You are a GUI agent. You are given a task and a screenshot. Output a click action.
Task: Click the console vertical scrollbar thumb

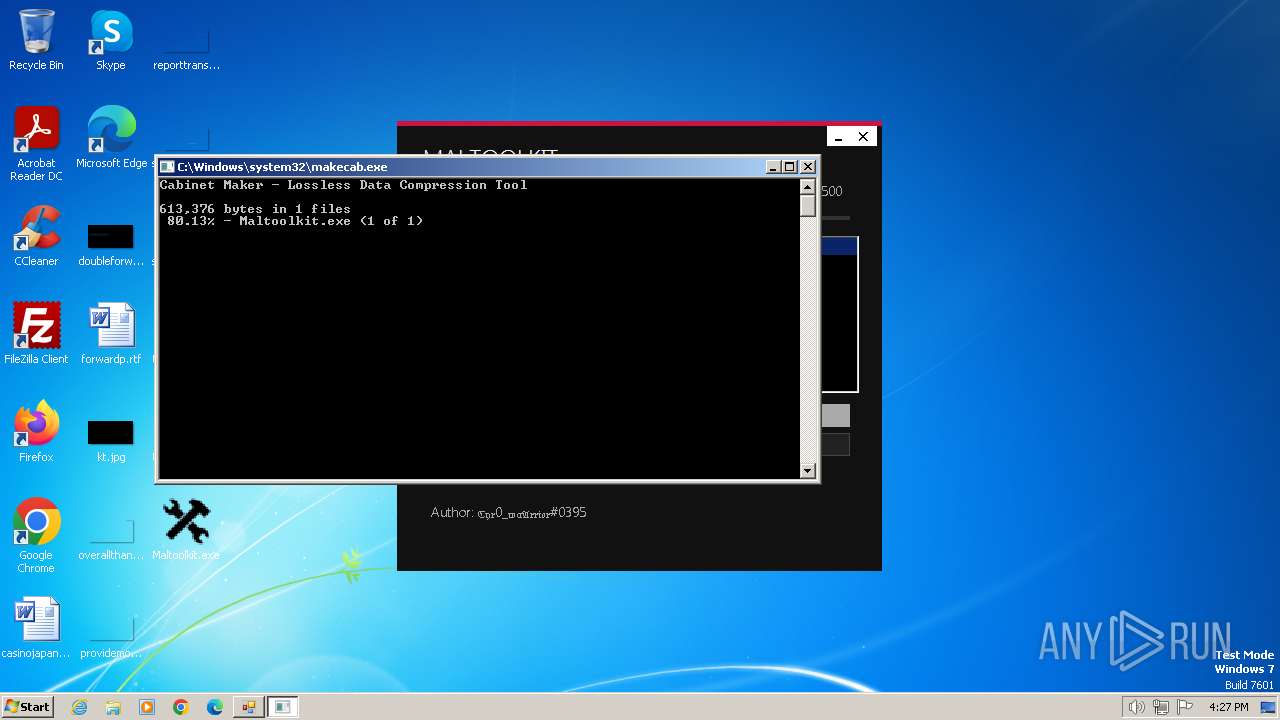(x=808, y=206)
